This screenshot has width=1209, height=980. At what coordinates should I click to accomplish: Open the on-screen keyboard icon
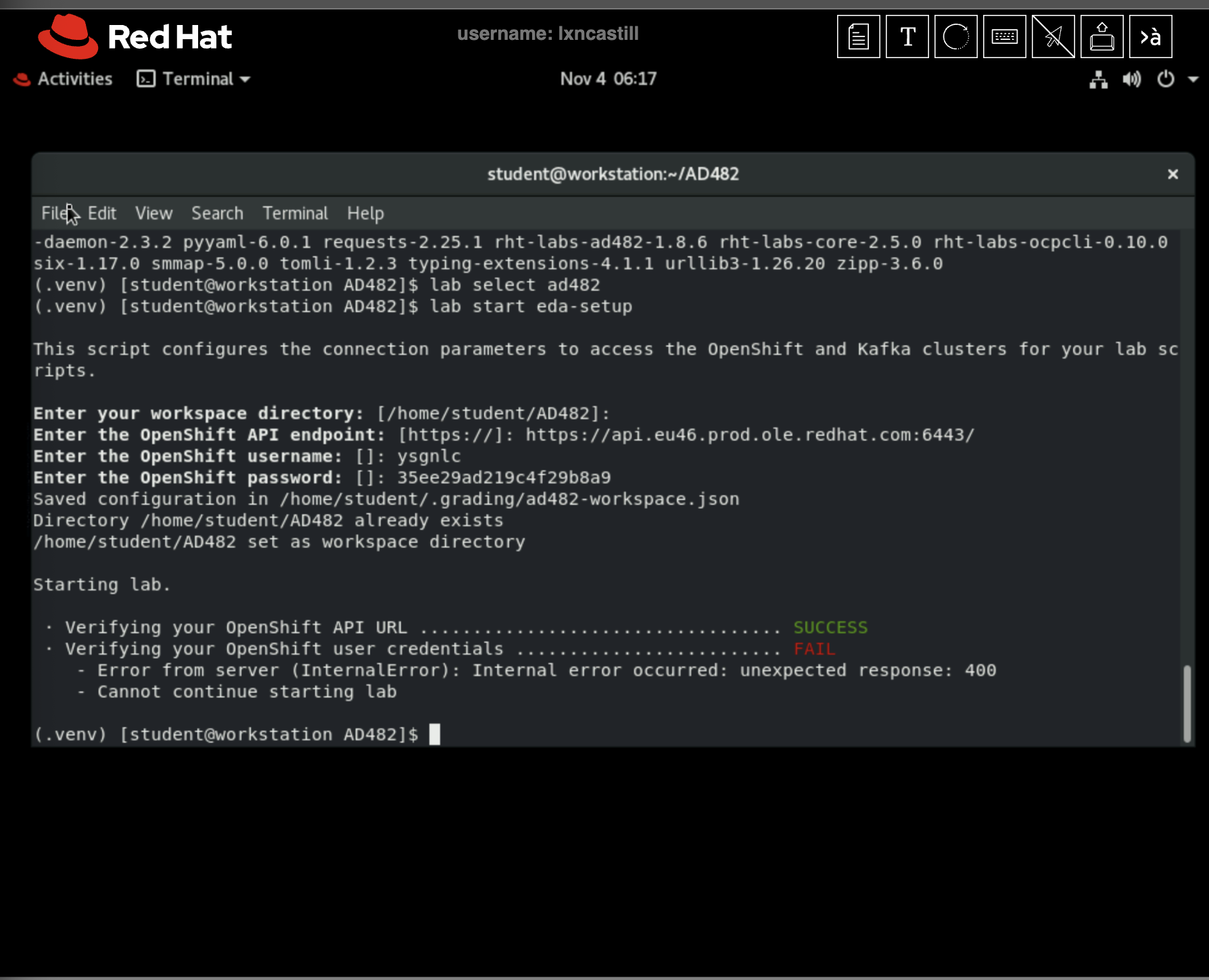coord(1005,36)
